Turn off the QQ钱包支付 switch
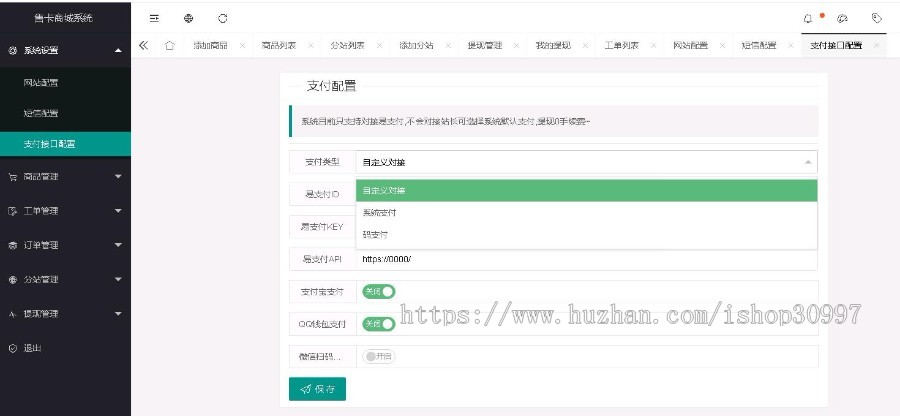Screen dimensions: 900x416 pyautogui.click(x=379, y=324)
